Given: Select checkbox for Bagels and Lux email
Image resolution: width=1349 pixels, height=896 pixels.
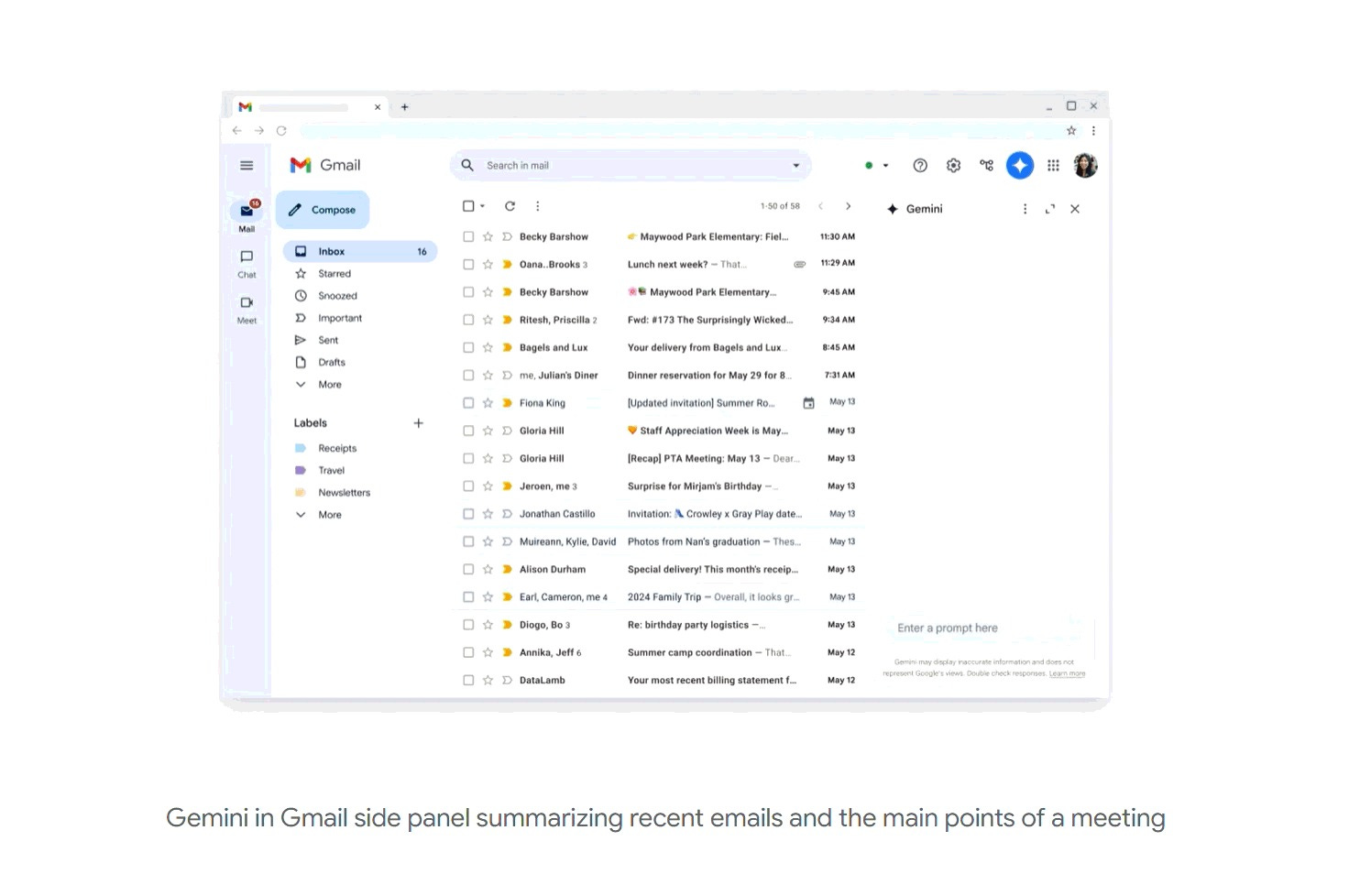Looking at the screenshot, I should tap(468, 347).
